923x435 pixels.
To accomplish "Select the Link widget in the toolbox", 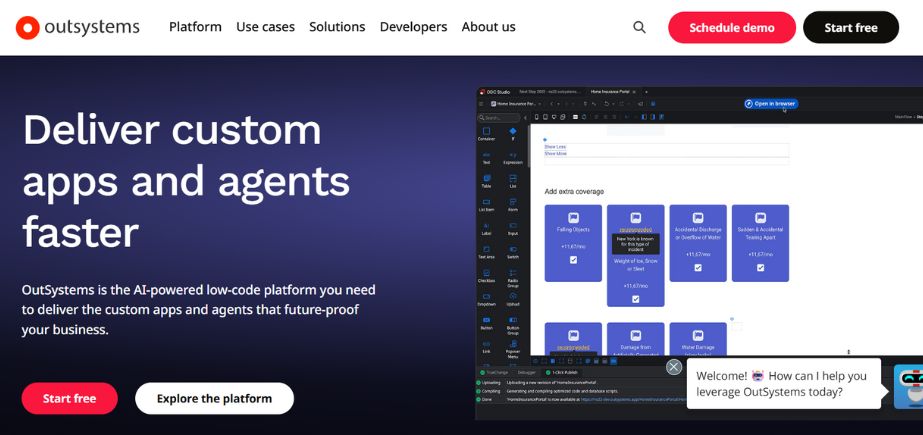I will tap(486, 347).
